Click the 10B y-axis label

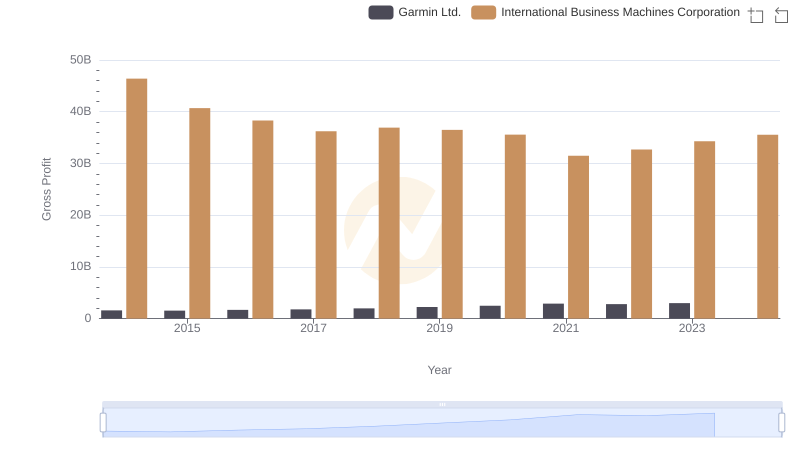point(81,266)
